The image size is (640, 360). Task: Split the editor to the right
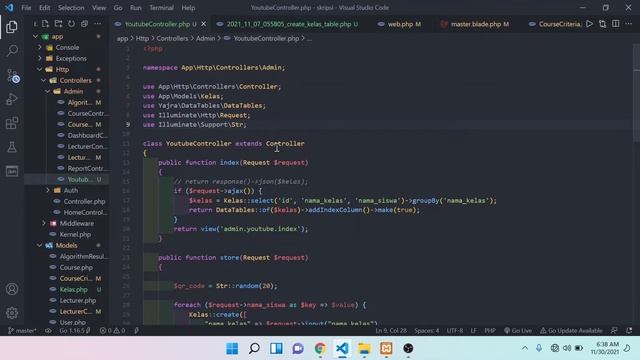click(x=616, y=24)
